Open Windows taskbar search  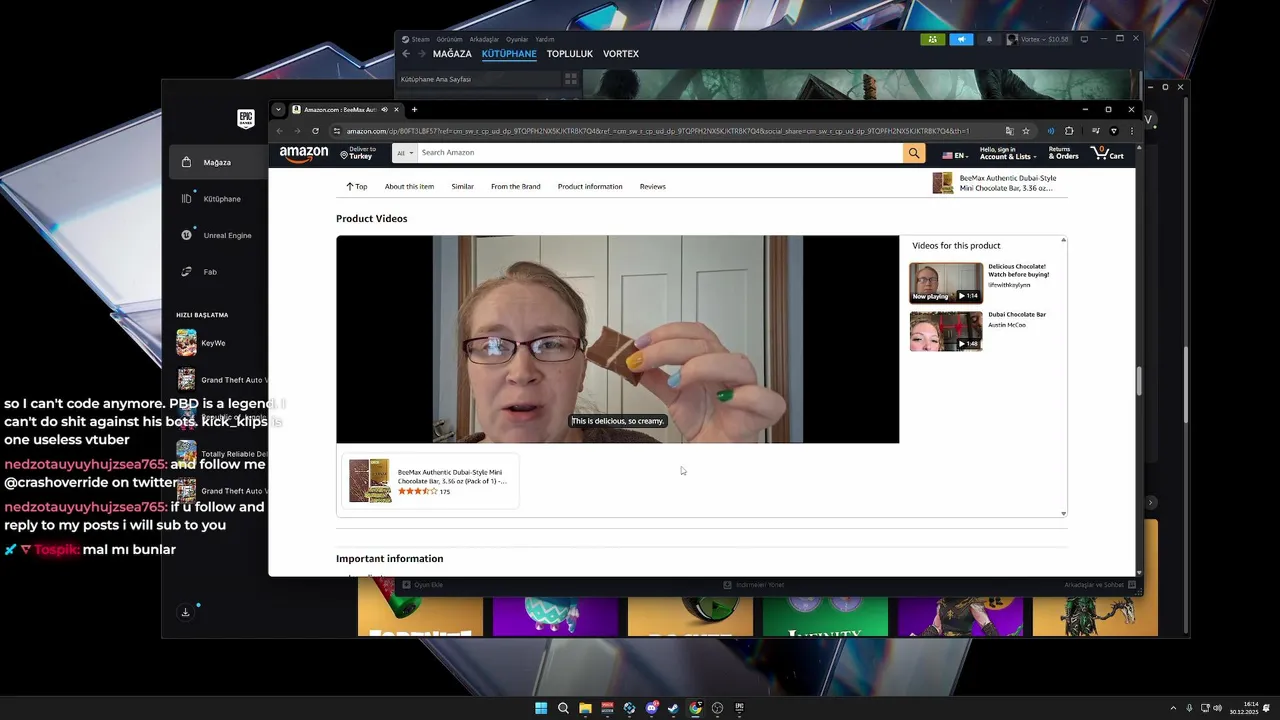[563, 708]
